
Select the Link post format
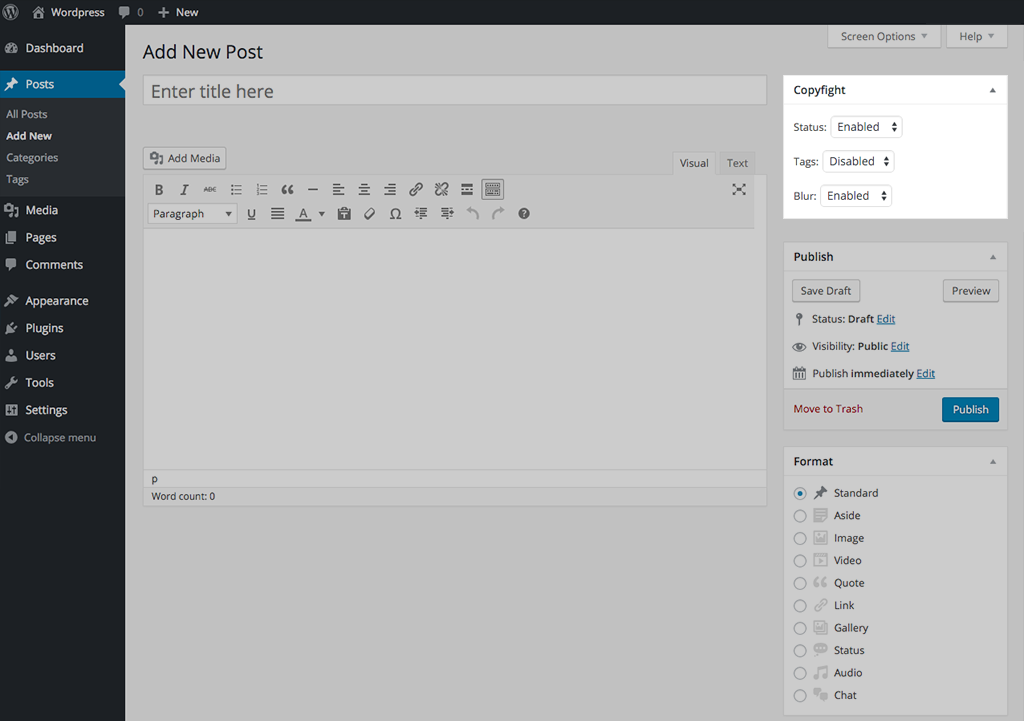pyautogui.click(x=800, y=606)
